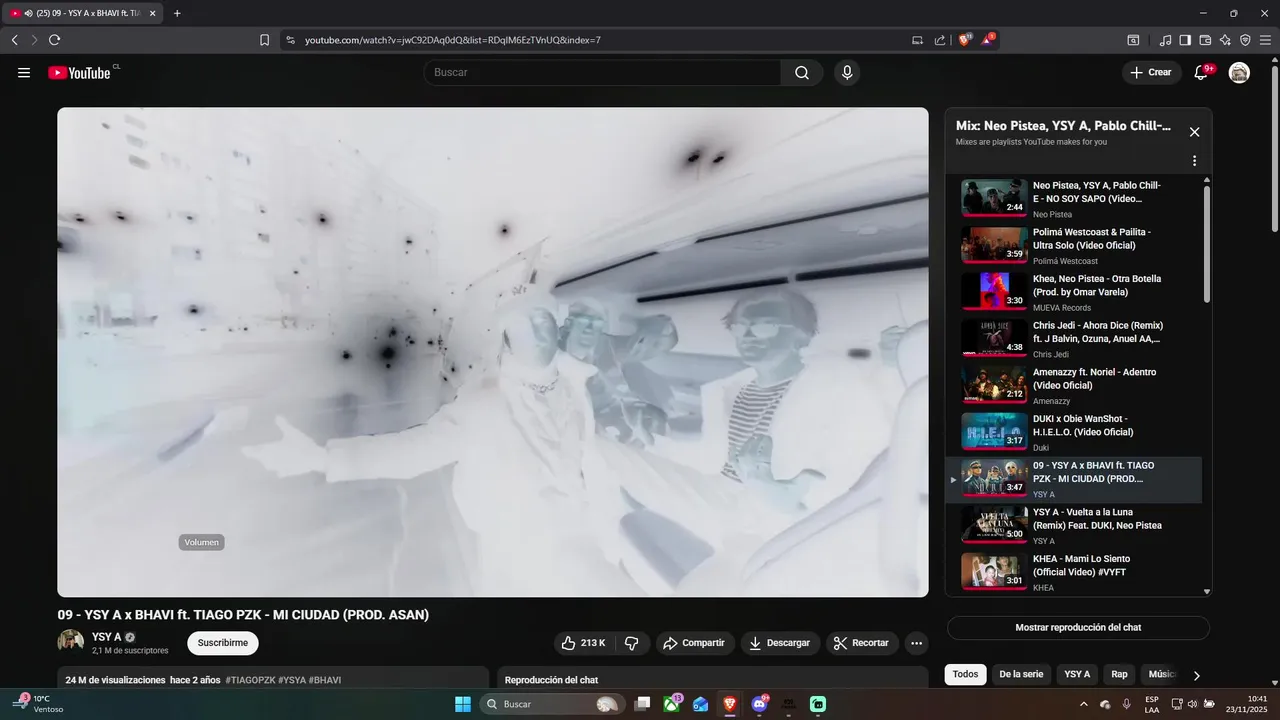The height and width of the screenshot is (720, 1280).
Task: Open Leo AI sparkle icon
Action: pos(1225,40)
